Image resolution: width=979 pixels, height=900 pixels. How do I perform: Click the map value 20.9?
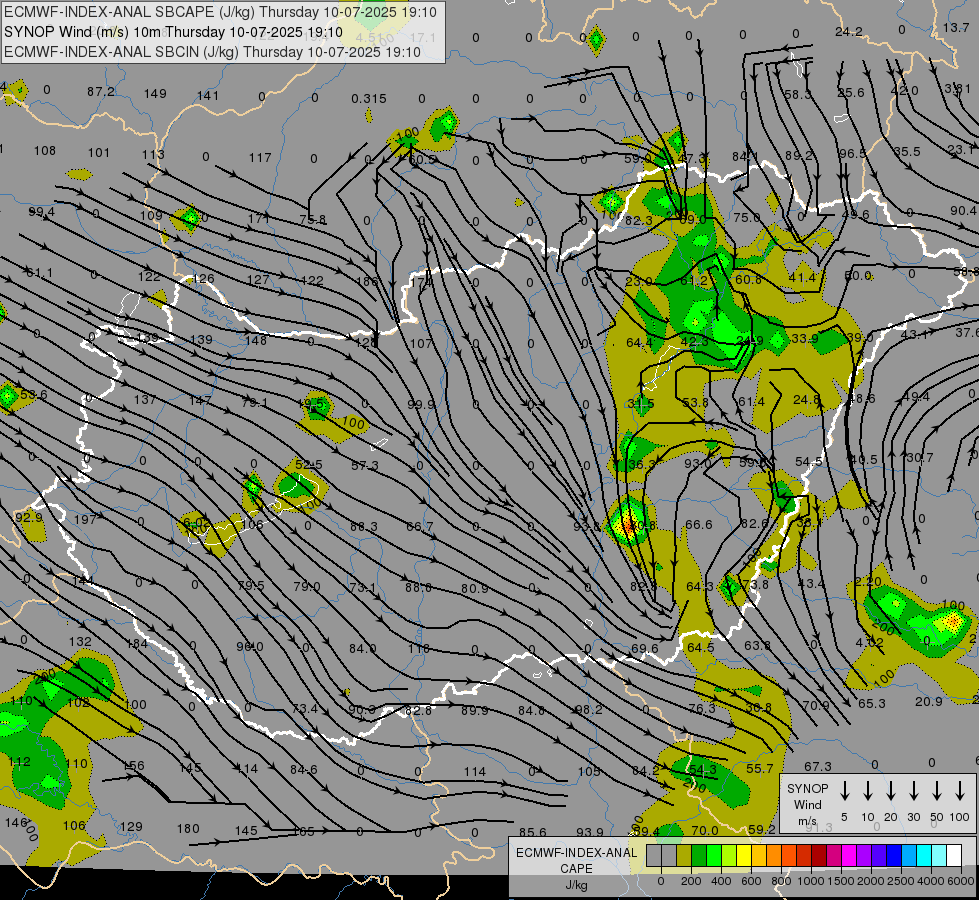coord(928,702)
